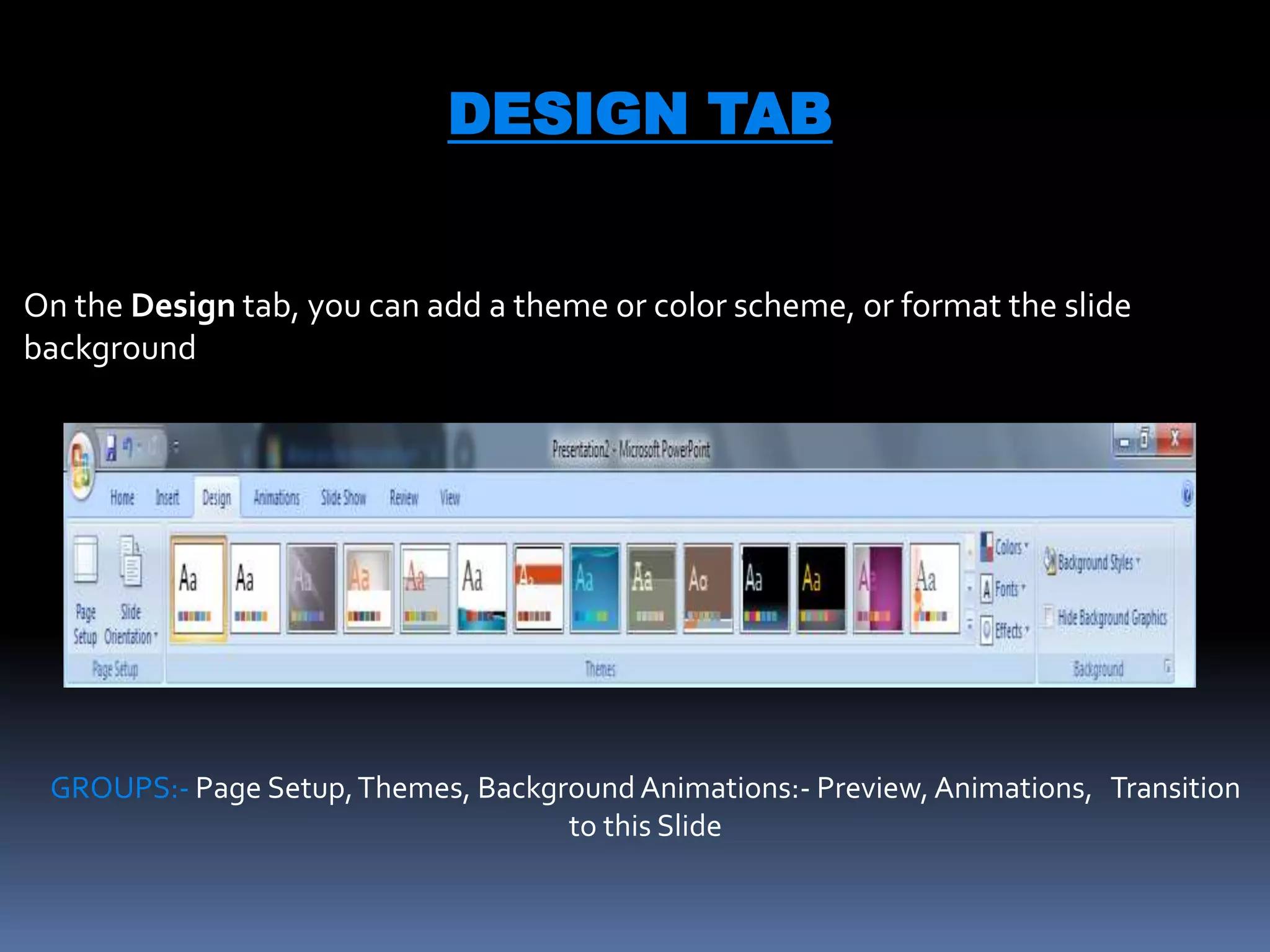
Task: Open the Background group dialog launcher
Action: pyautogui.click(x=1168, y=667)
